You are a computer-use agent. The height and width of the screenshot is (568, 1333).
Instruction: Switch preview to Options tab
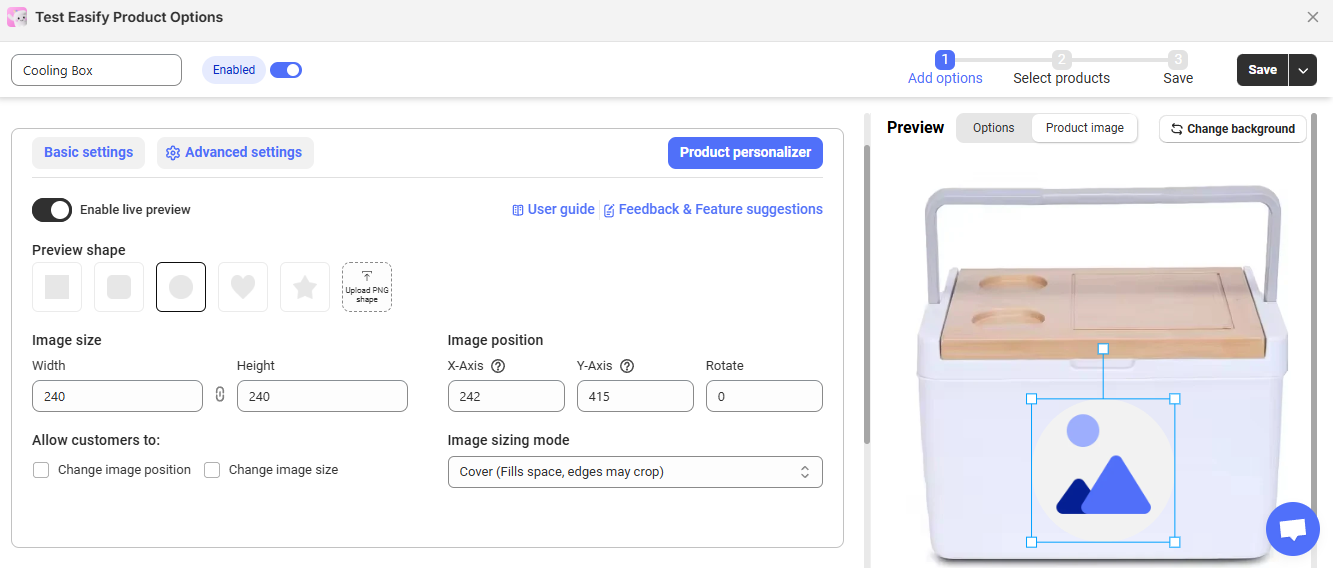coord(994,128)
